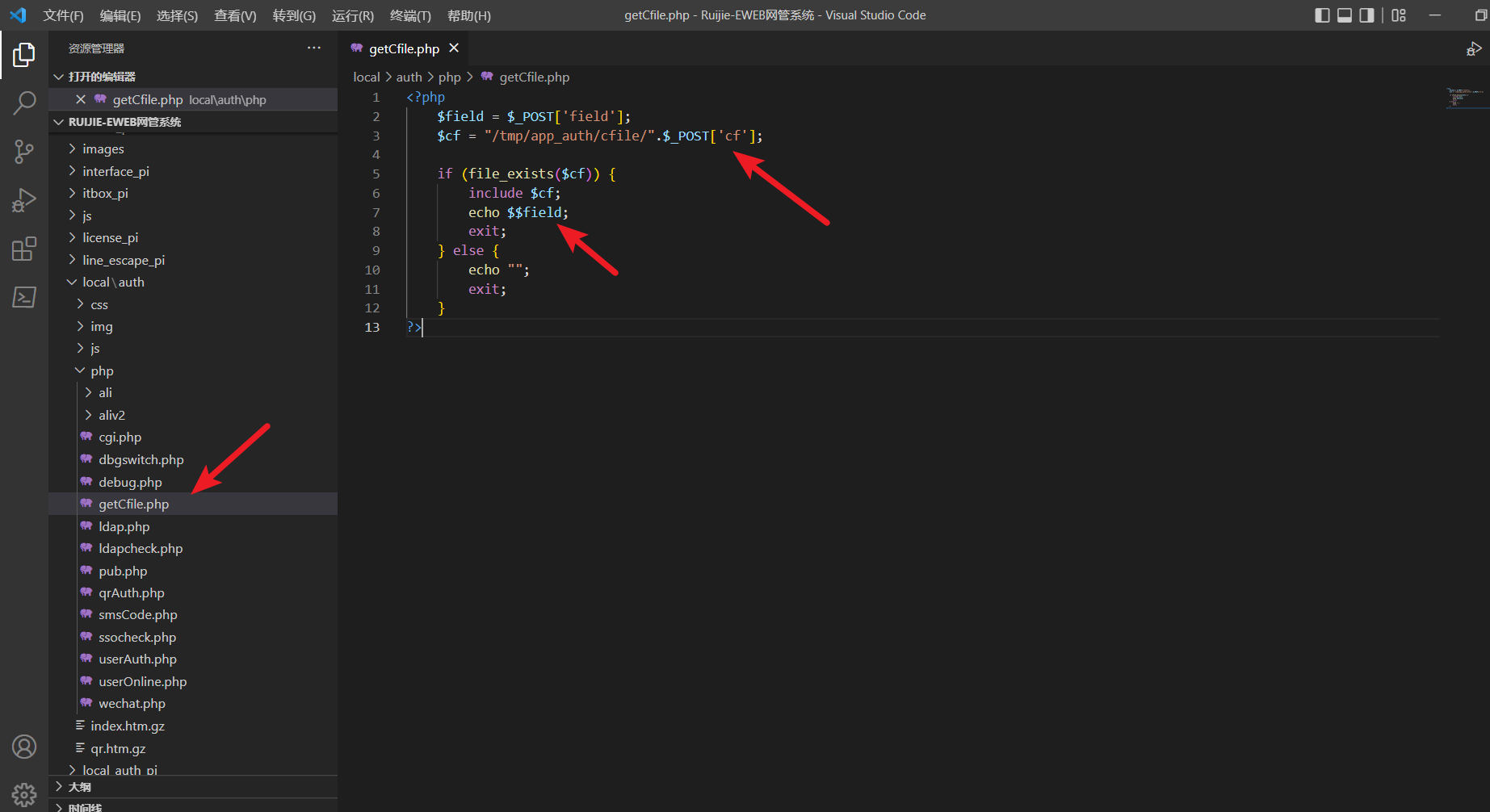
Task: Open the 文件(F) menu
Action: click(x=63, y=15)
